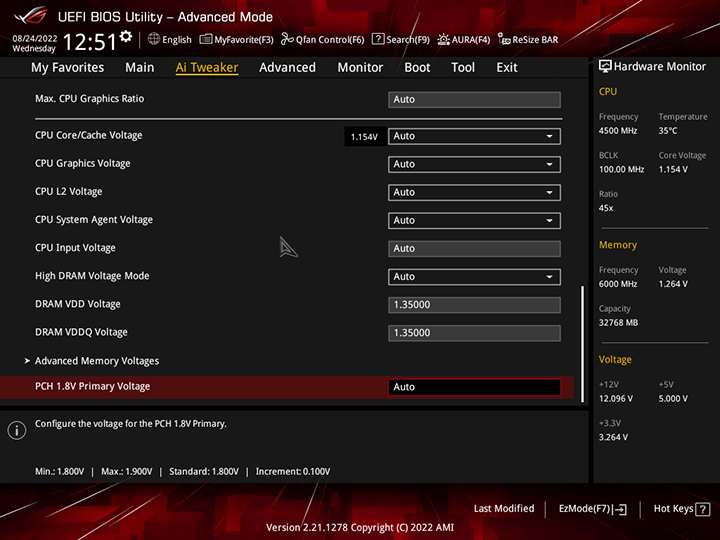
Task: Click the info icon in help area
Action: pos(16,430)
